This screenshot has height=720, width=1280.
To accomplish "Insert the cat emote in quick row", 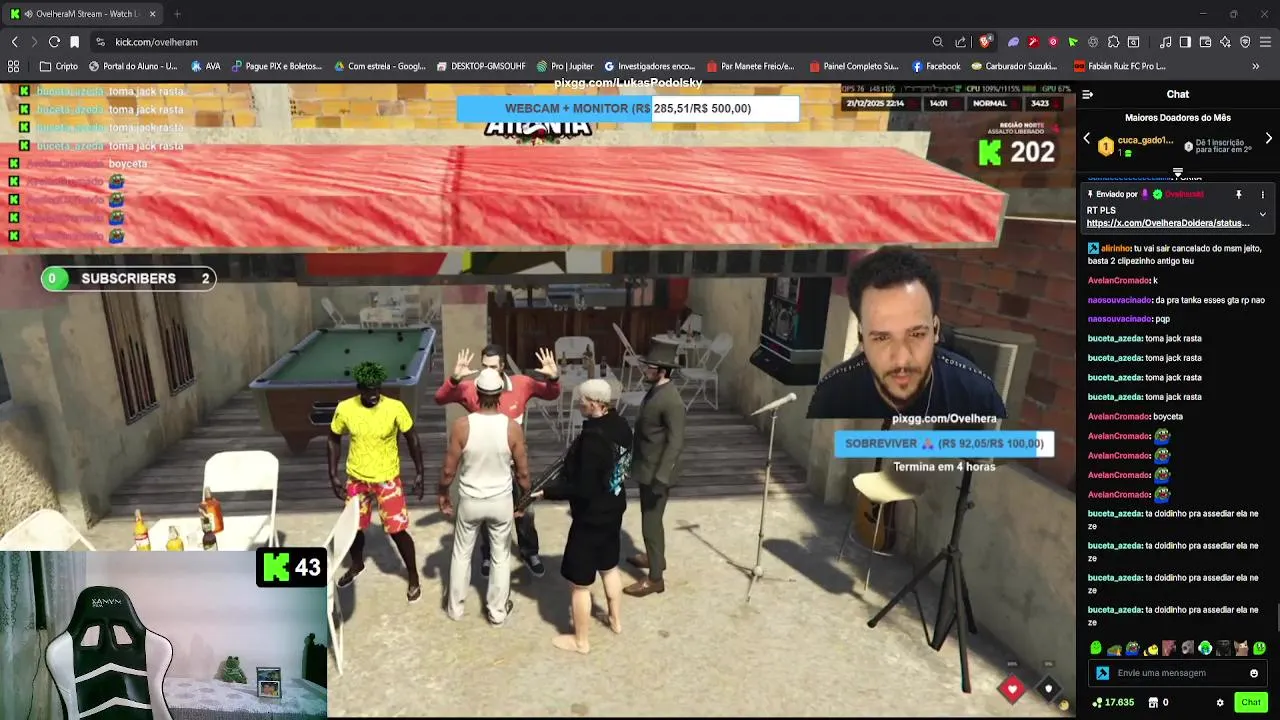I will point(1240,648).
